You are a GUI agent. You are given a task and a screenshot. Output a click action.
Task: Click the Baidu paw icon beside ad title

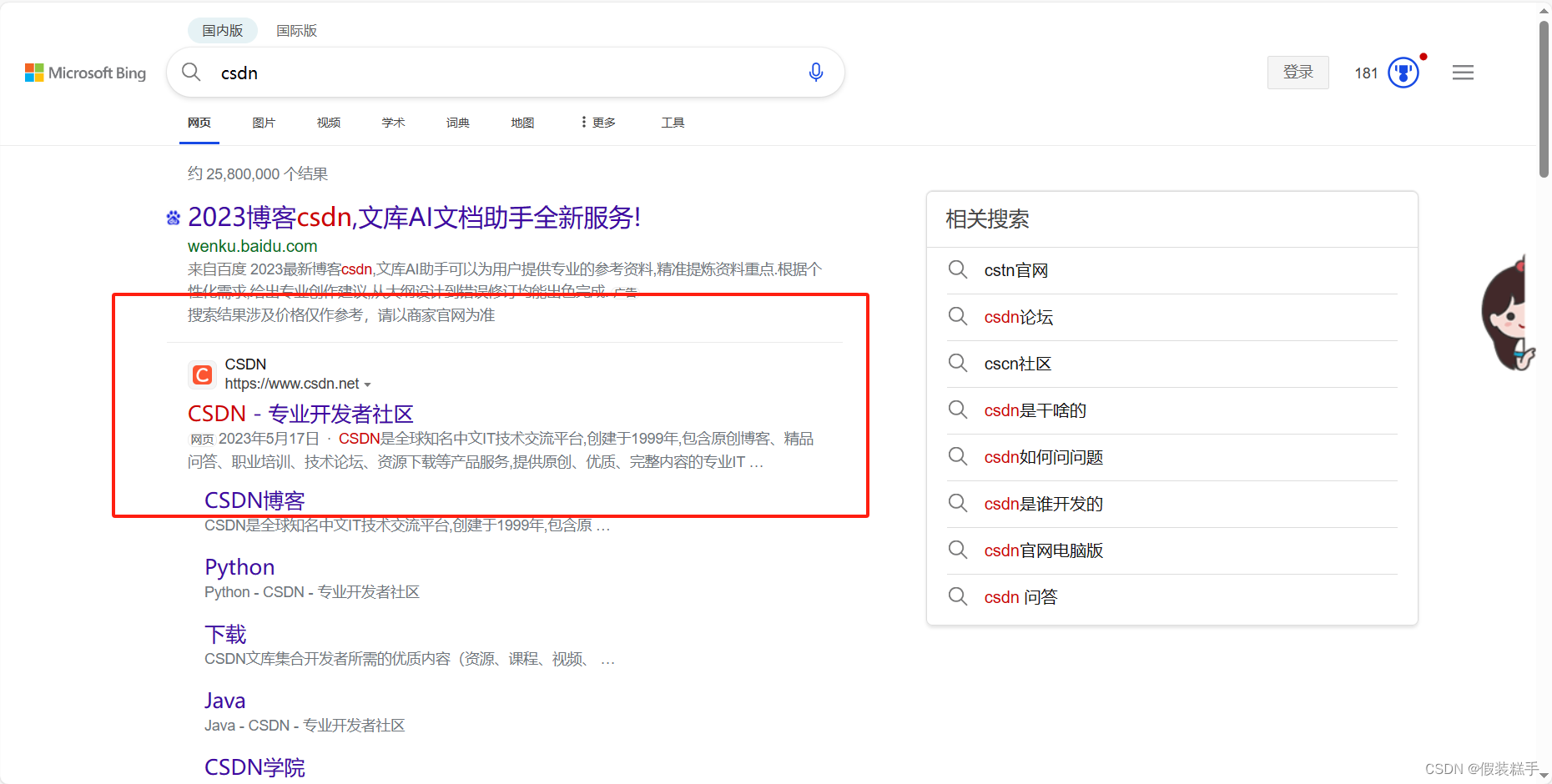point(174,218)
